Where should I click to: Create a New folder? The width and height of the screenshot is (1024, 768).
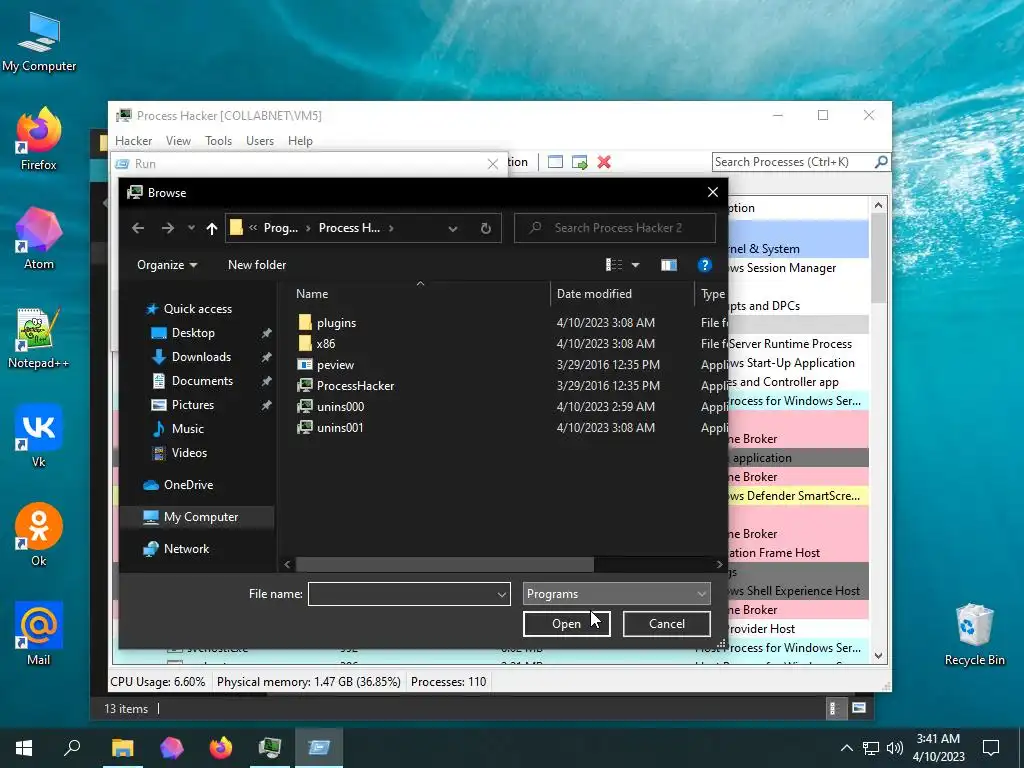coord(257,264)
